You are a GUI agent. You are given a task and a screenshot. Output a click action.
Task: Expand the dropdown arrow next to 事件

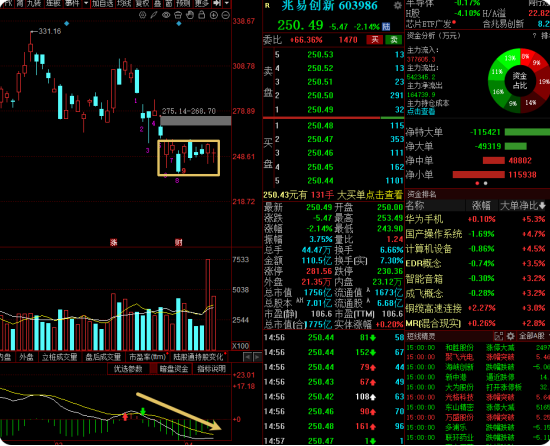(86, 3)
